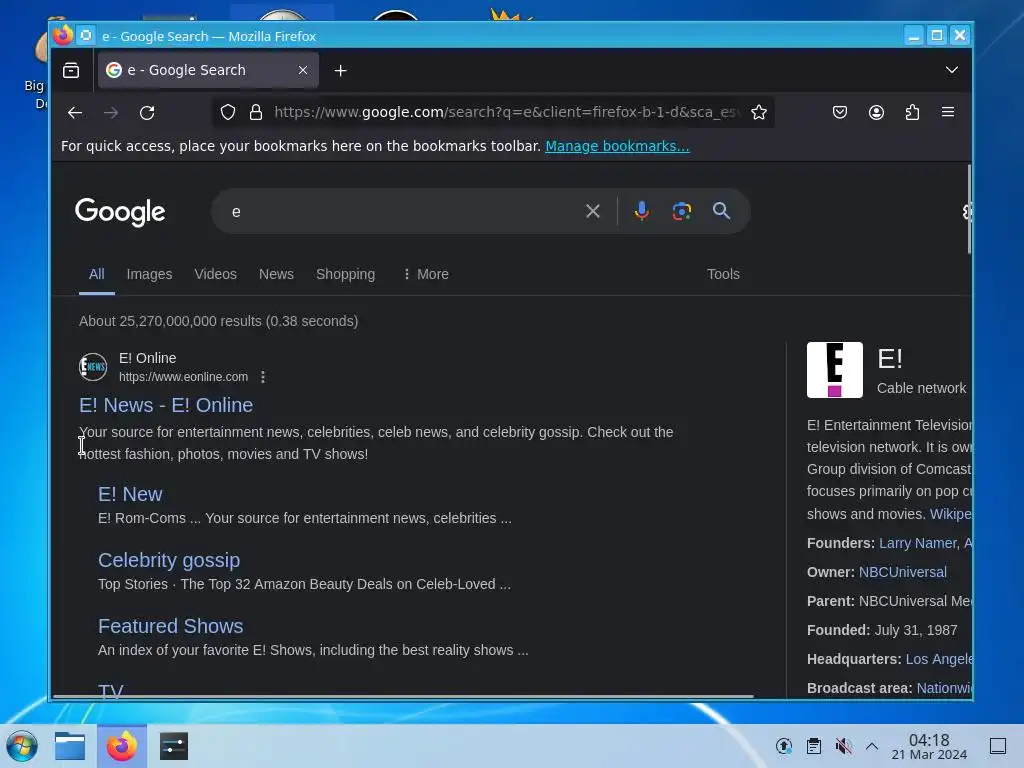Viewport: 1024px width, 768px height.
Task: Open tracking protection shield icon
Action: point(227,112)
